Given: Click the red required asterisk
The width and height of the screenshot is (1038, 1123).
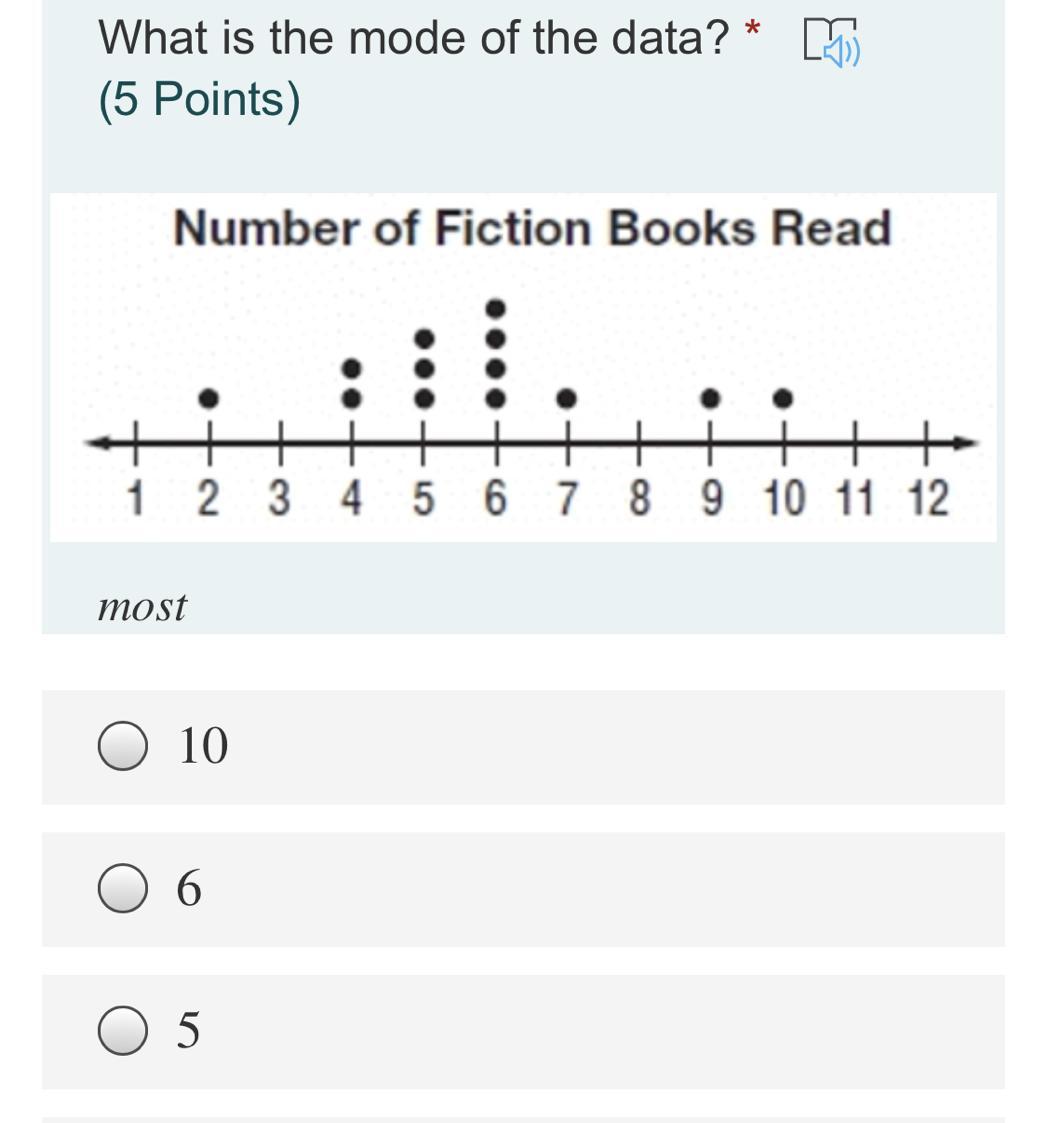Looking at the screenshot, I should 752,29.
